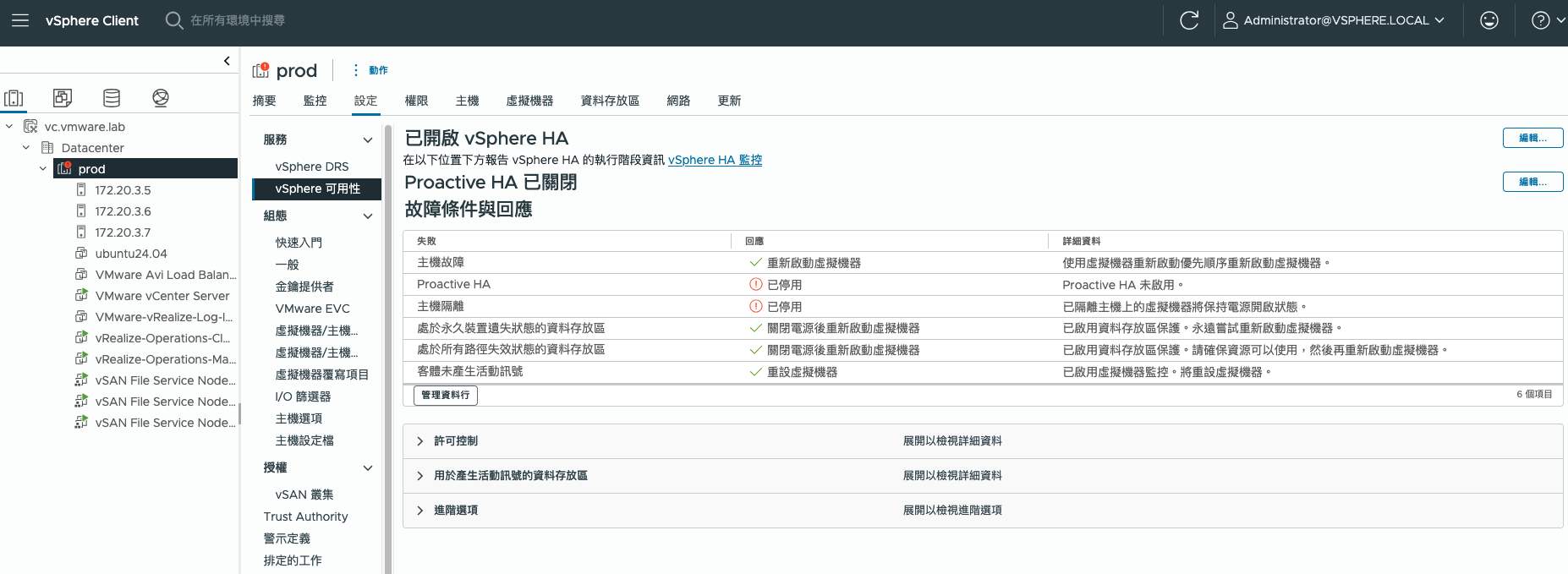Switch to Storage inventory view

112,98
